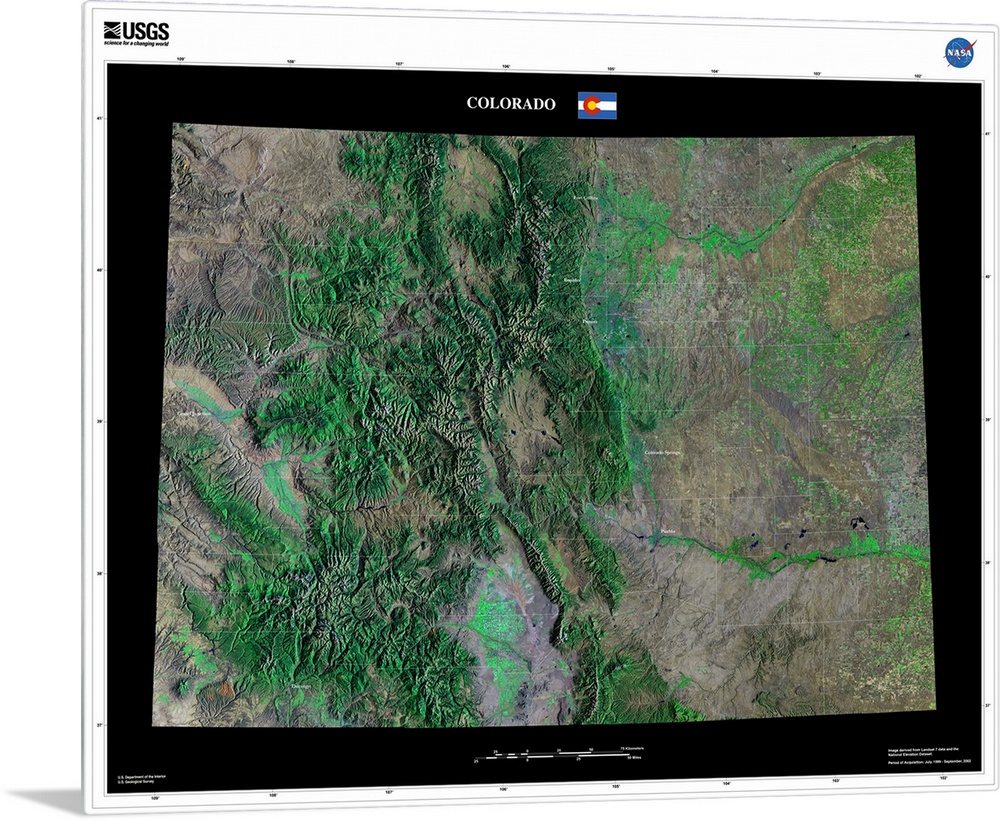1000x820 pixels.
Task: Click the Pueblo city label
Action: 669,532
